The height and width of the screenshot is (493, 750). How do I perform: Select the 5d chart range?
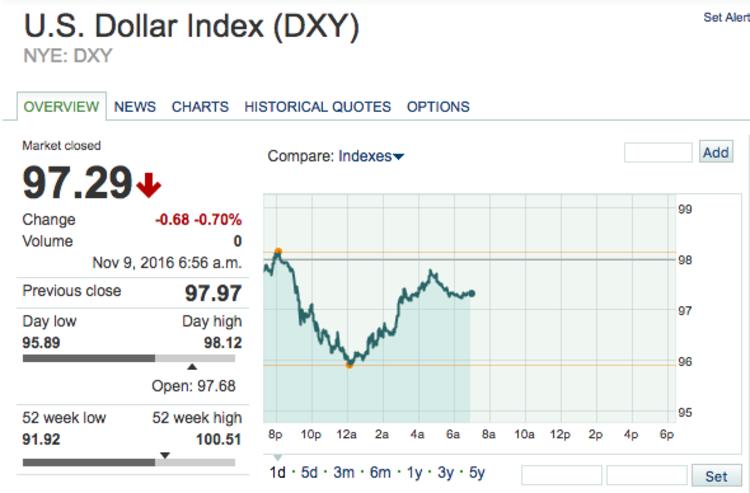pyautogui.click(x=309, y=472)
